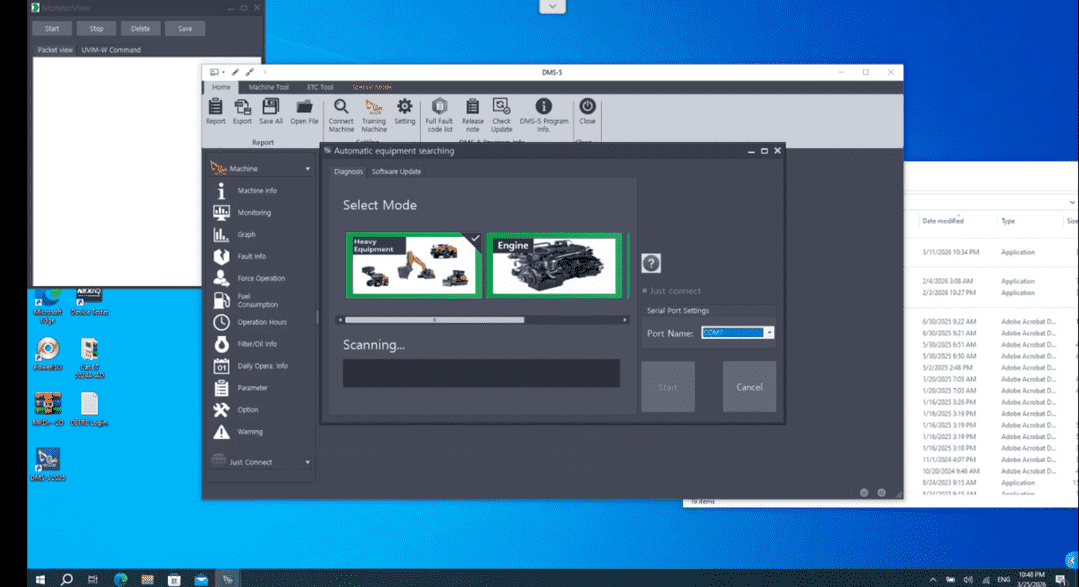Click the Stop button in MonitorView
The image size is (1079, 587).
point(96,29)
